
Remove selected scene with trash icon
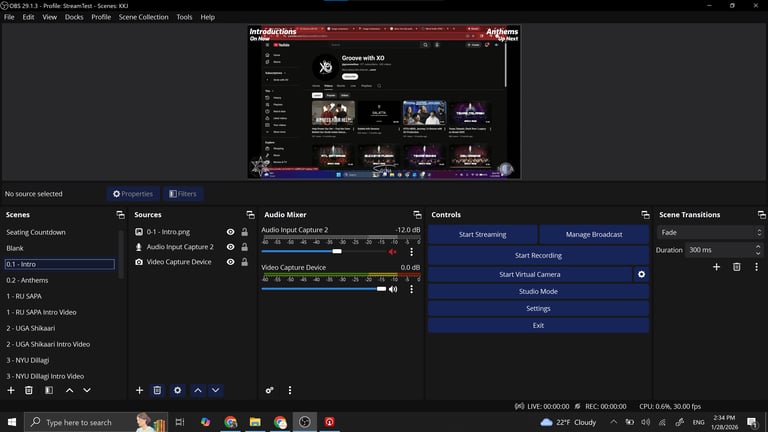coord(29,390)
